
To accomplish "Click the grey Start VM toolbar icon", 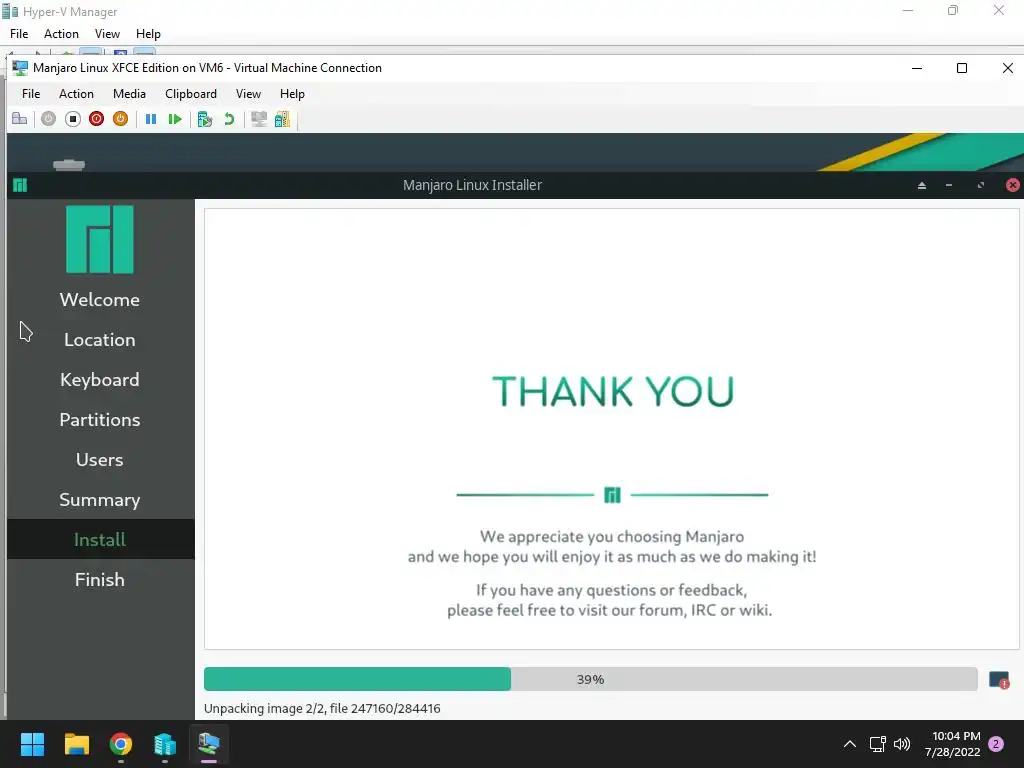I will coord(48,119).
